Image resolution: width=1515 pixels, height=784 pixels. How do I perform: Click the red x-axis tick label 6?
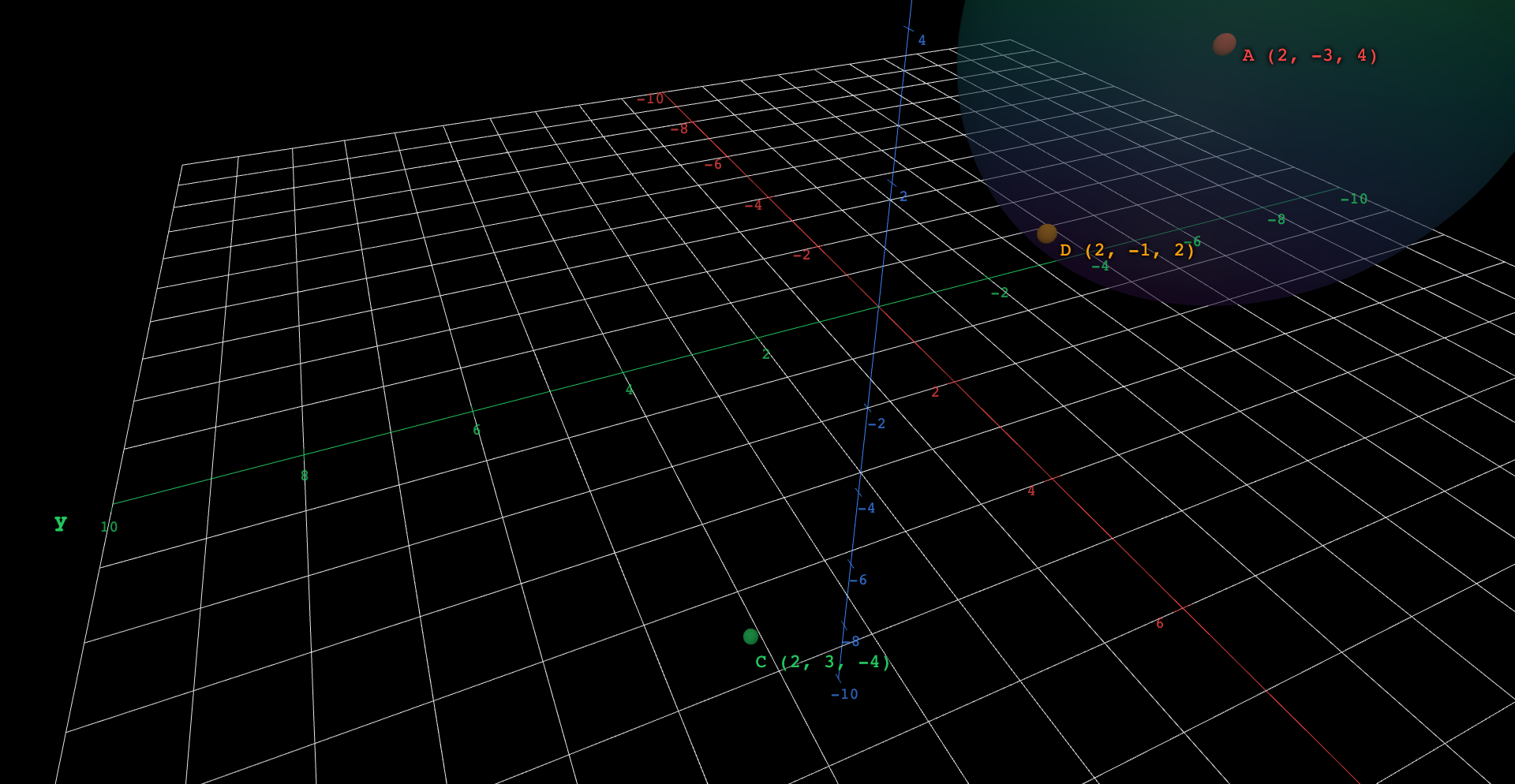(1159, 624)
